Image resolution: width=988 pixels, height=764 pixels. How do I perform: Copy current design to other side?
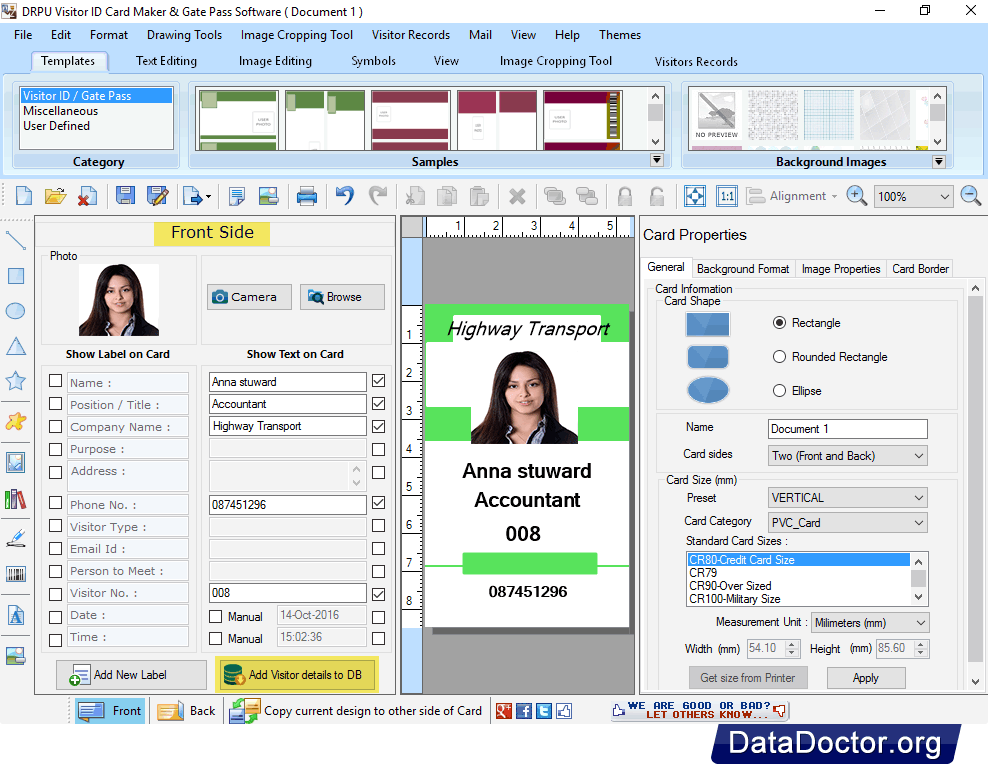(x=356, y=711)
